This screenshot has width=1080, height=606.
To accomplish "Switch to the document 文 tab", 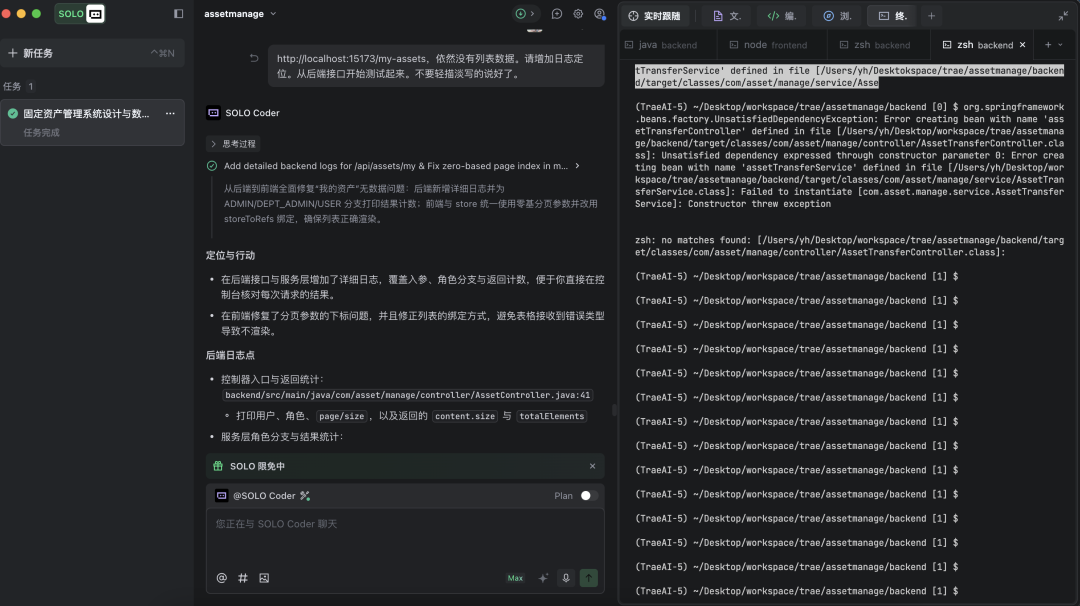I will coord(727,16).
